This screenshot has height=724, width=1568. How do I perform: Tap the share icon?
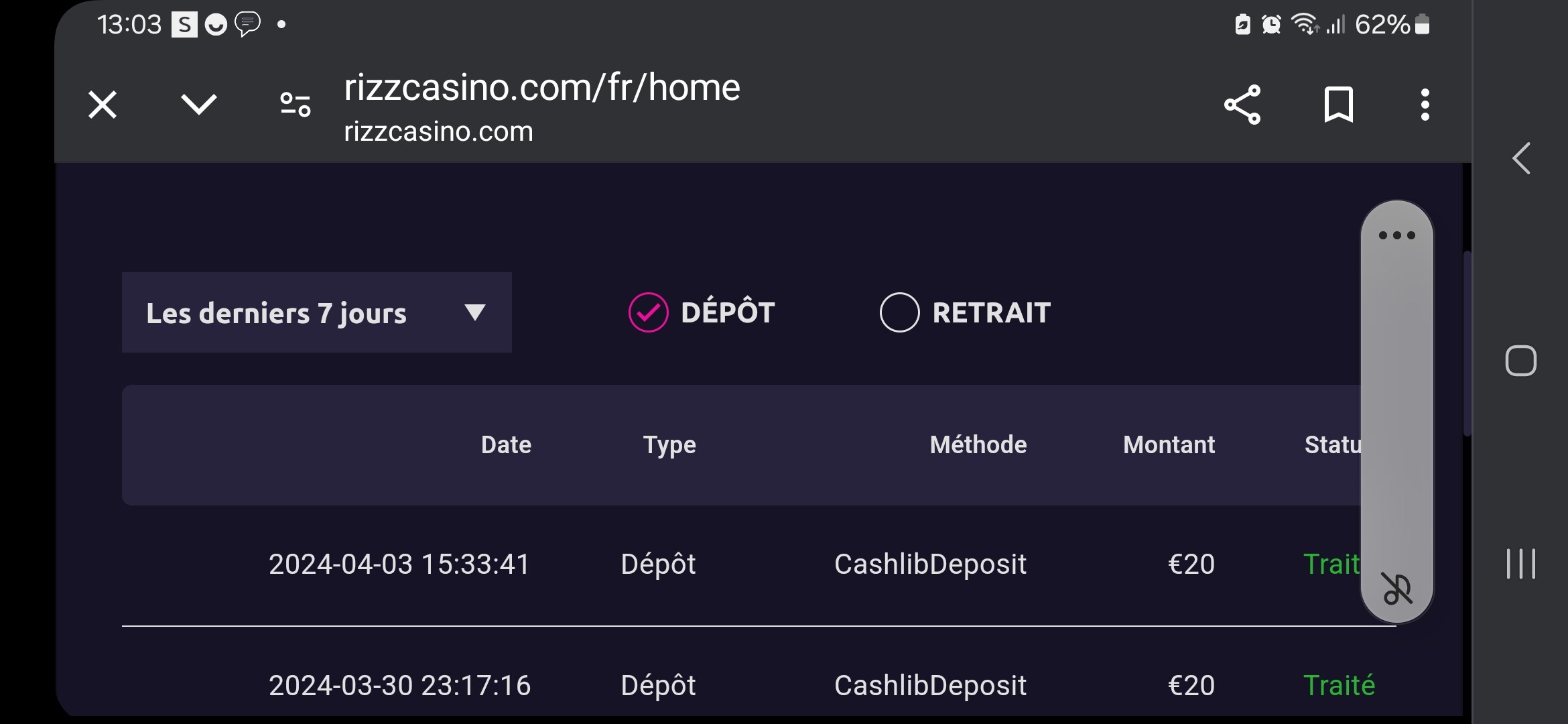1242,105
